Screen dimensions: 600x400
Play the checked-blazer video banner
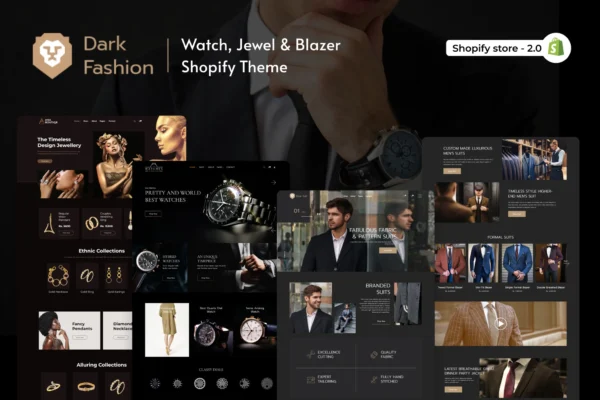coord(501,324)
